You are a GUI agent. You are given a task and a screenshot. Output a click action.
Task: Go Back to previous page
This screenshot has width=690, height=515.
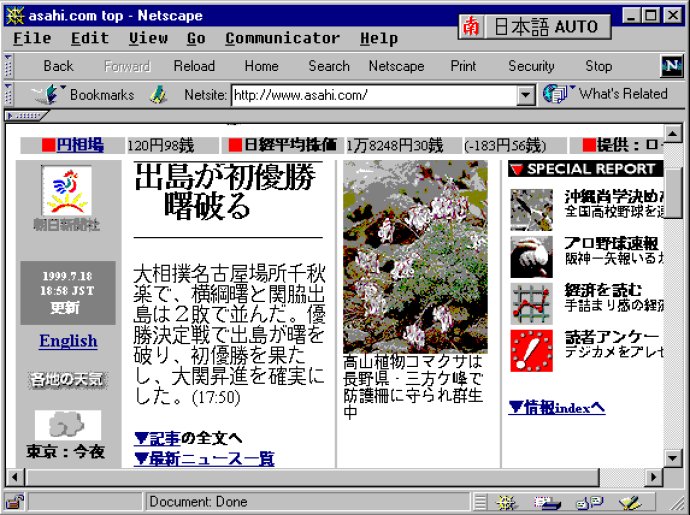click(58, 66)
